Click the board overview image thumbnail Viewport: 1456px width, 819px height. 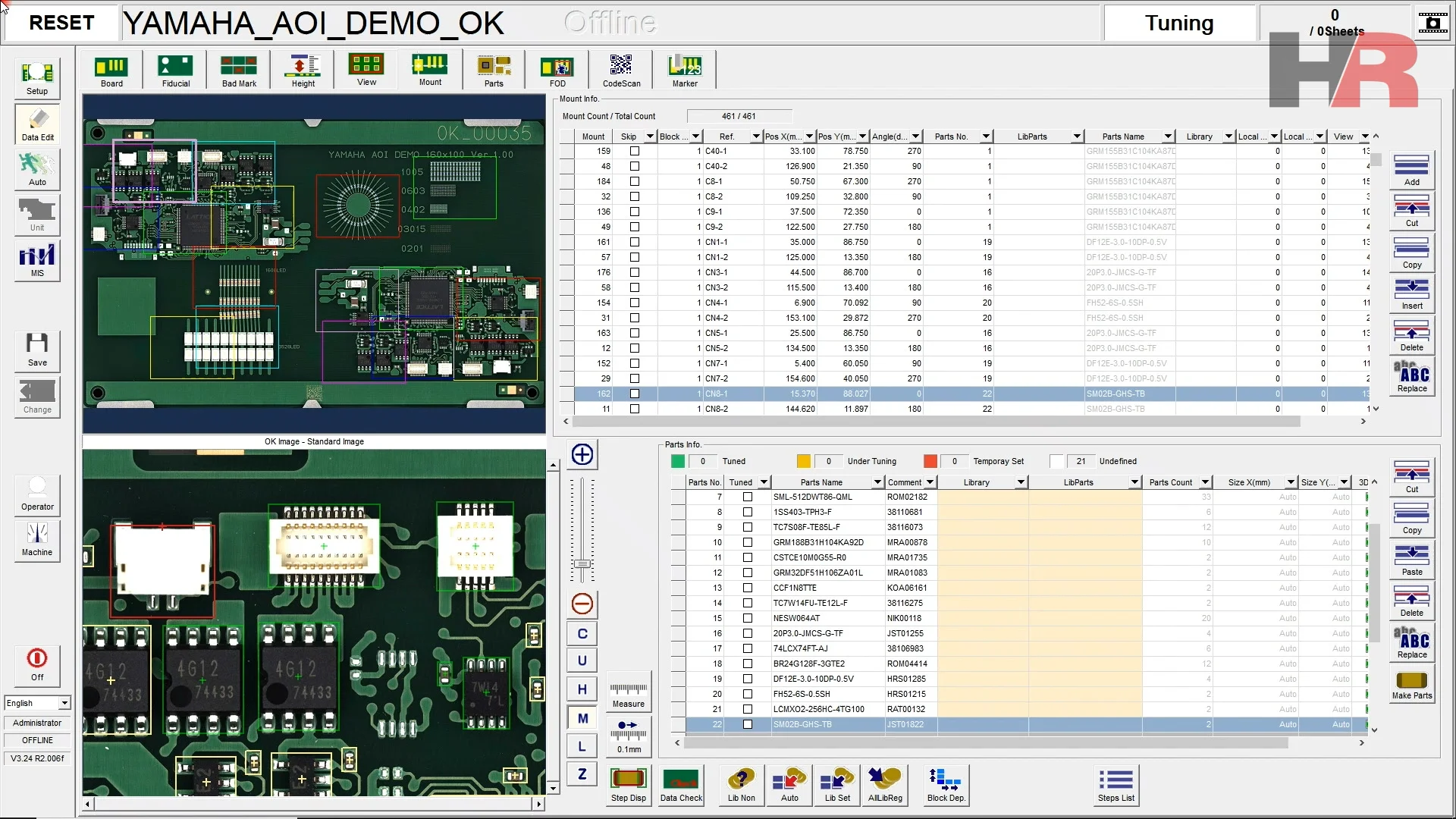314,263
